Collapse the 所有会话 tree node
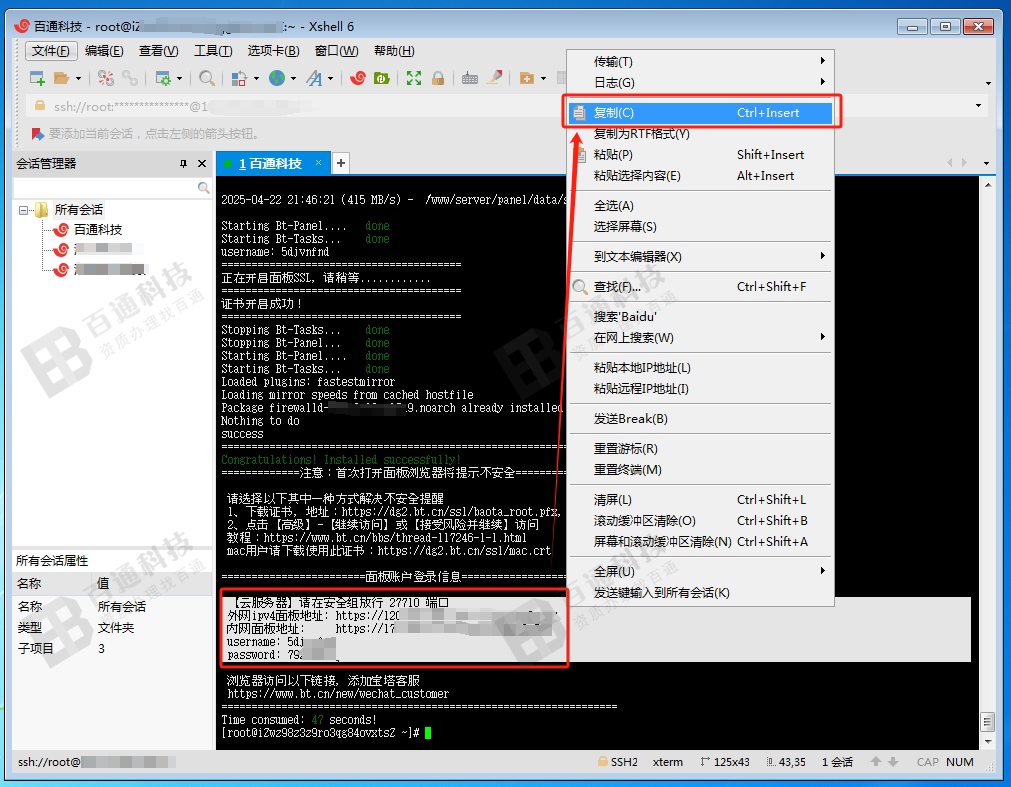Viewport: 1011px width, 787px height. 23,210
